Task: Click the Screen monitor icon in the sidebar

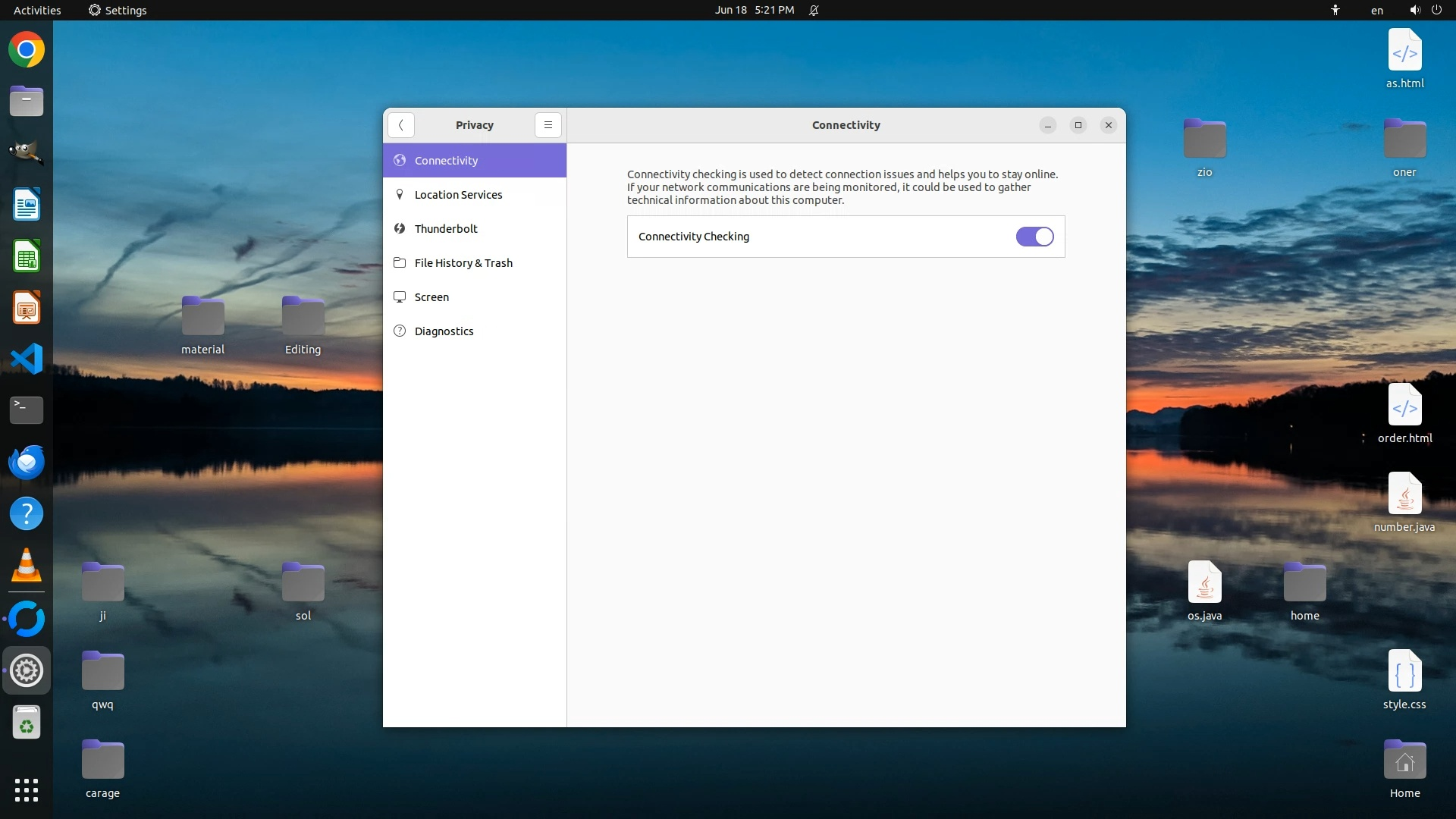Action: (x=400, y=297)
